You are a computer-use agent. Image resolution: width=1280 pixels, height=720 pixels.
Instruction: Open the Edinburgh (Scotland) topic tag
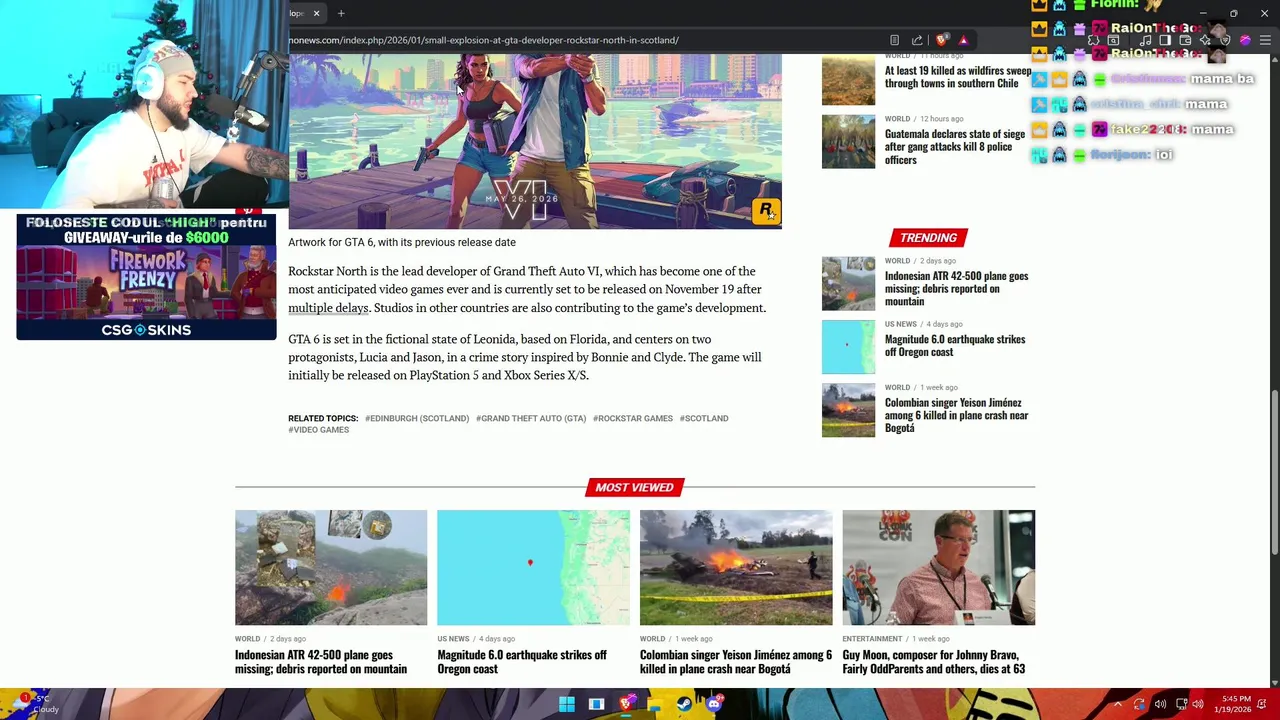tap(417, 418)
